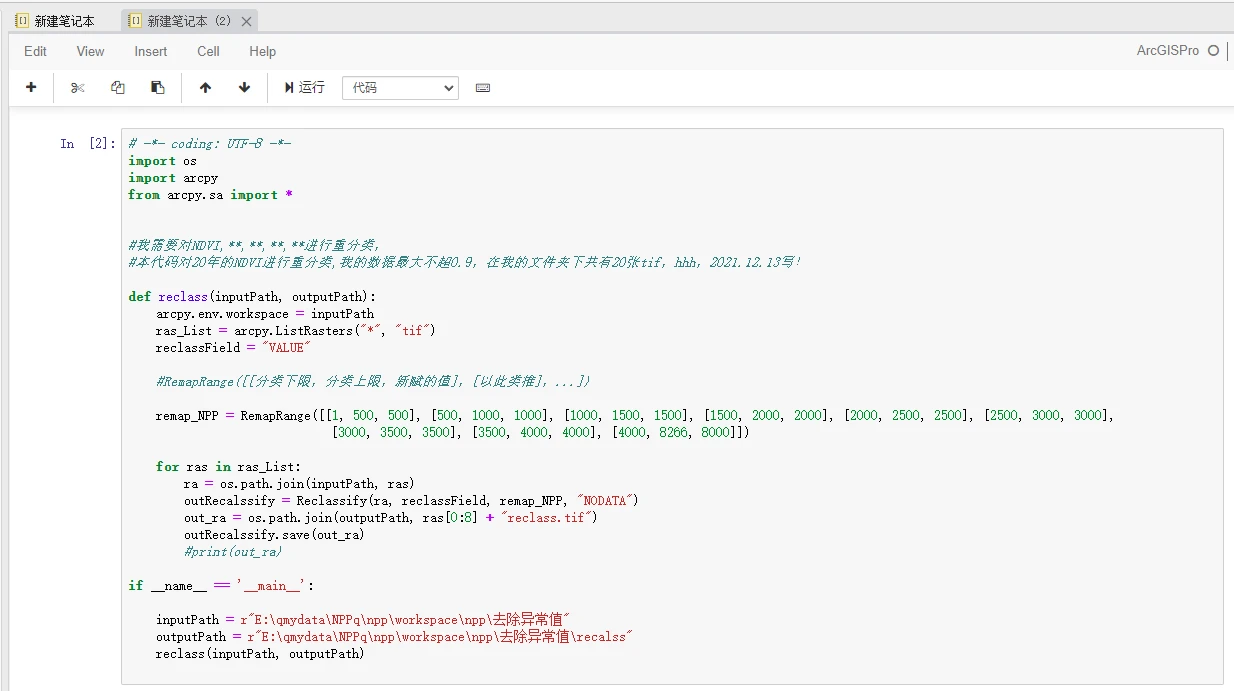Insert a new cell below with plus icon
This screenshot has width=1234, height=691.
31,87
